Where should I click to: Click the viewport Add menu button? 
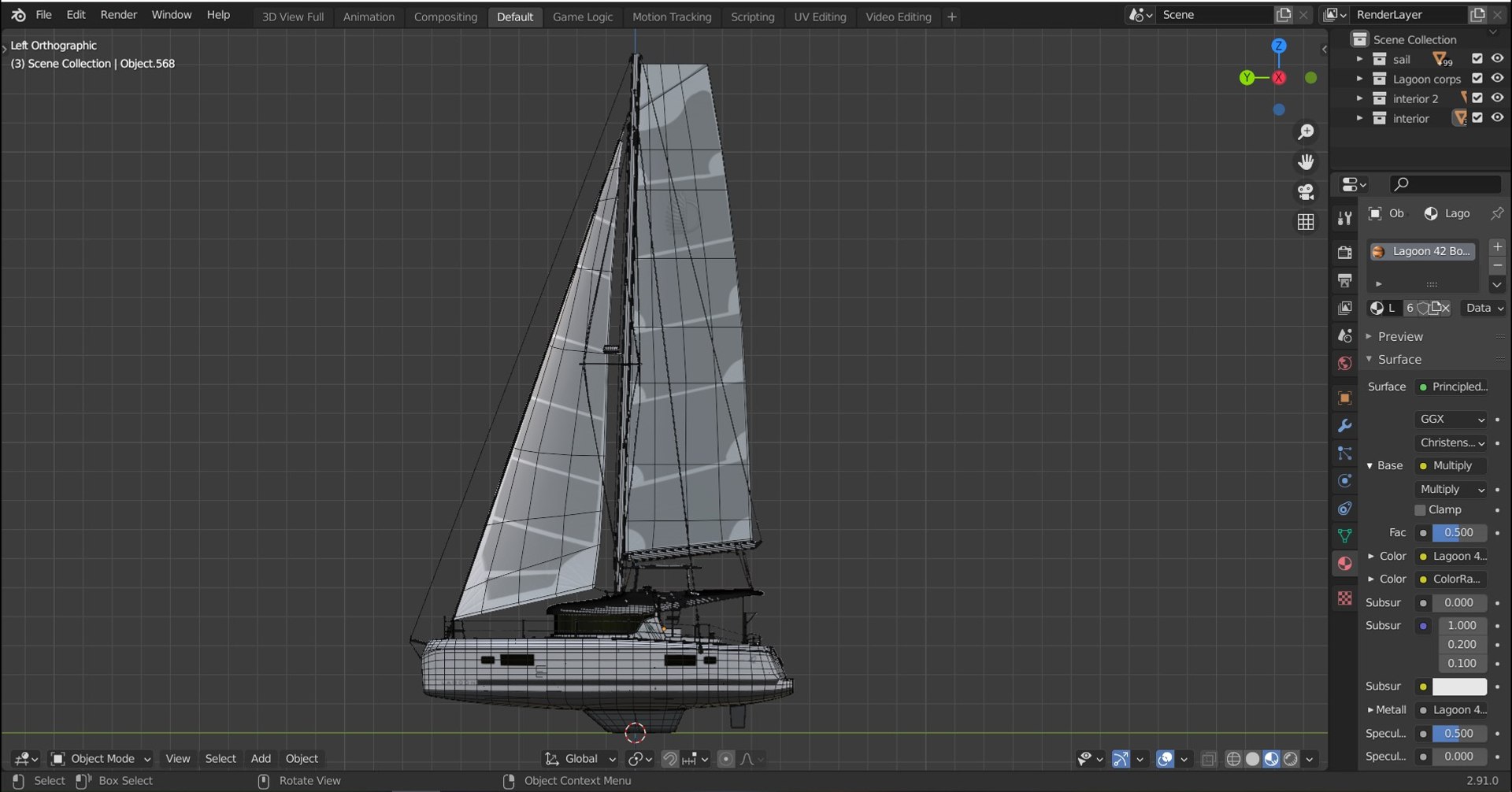coord(261,759)
